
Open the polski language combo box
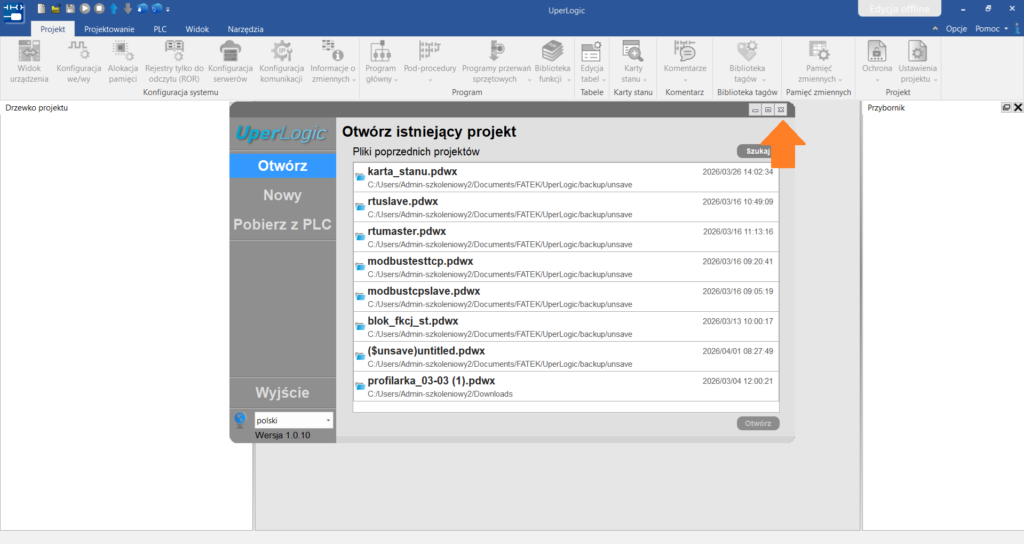293,420
